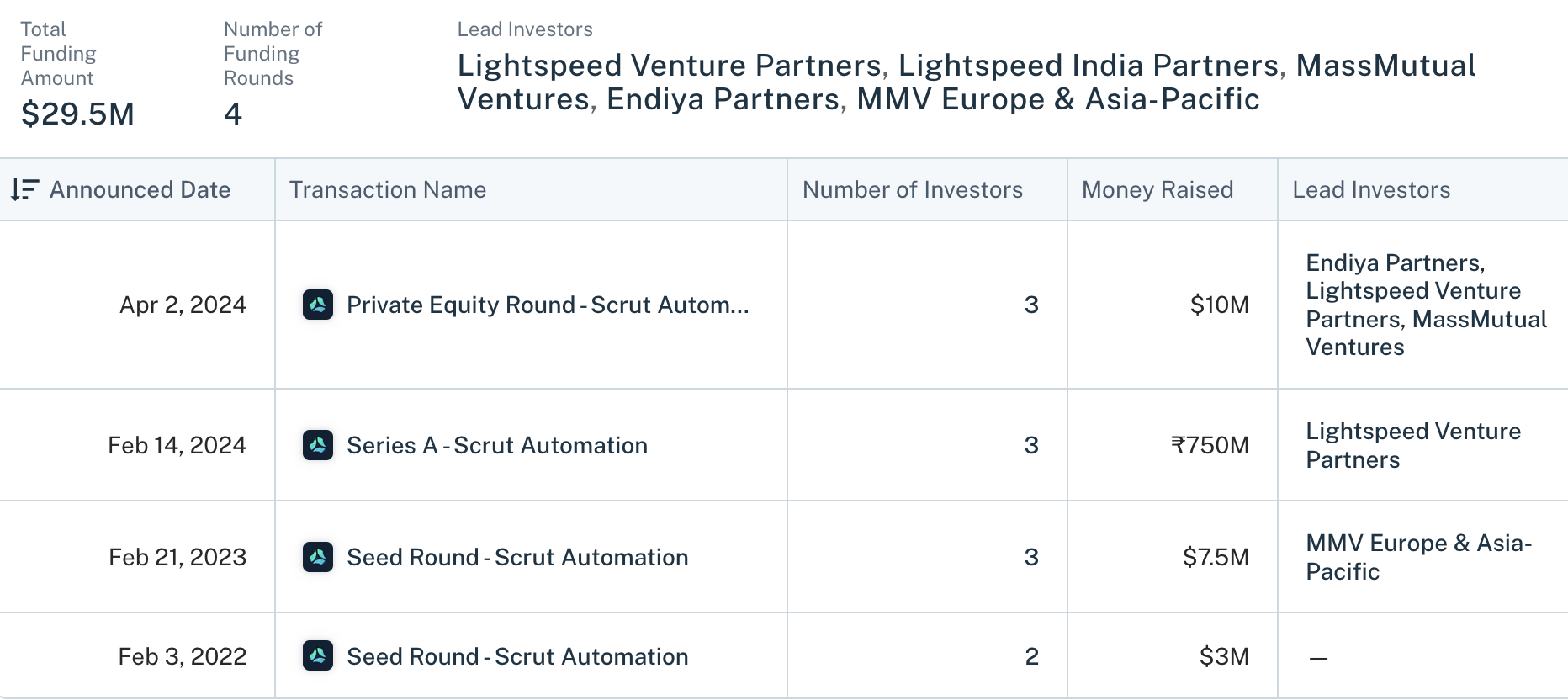Click the Lead Investors table column header

[1371, 189]
